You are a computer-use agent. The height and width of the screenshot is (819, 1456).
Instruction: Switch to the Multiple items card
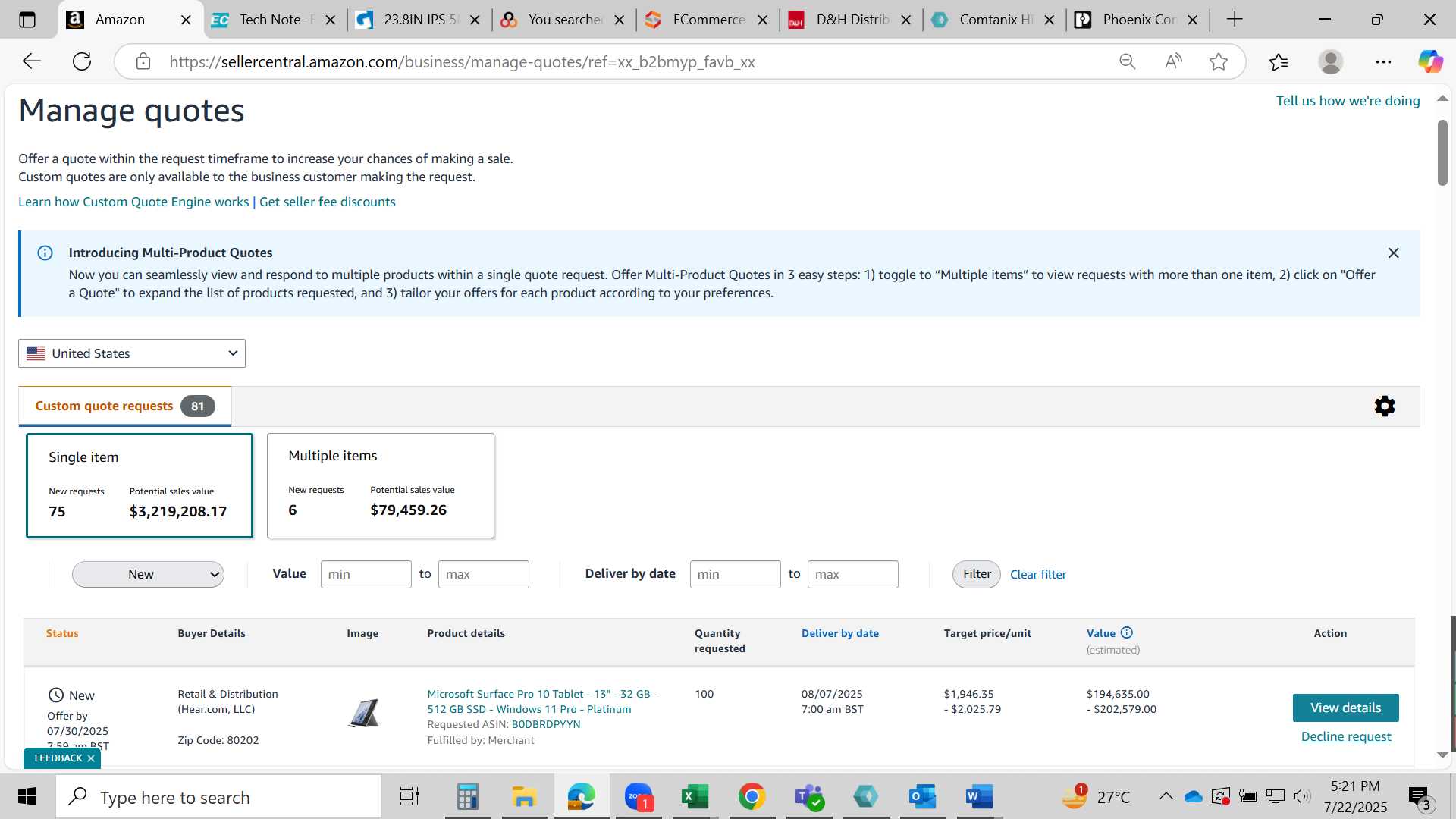tap(381, 485)
